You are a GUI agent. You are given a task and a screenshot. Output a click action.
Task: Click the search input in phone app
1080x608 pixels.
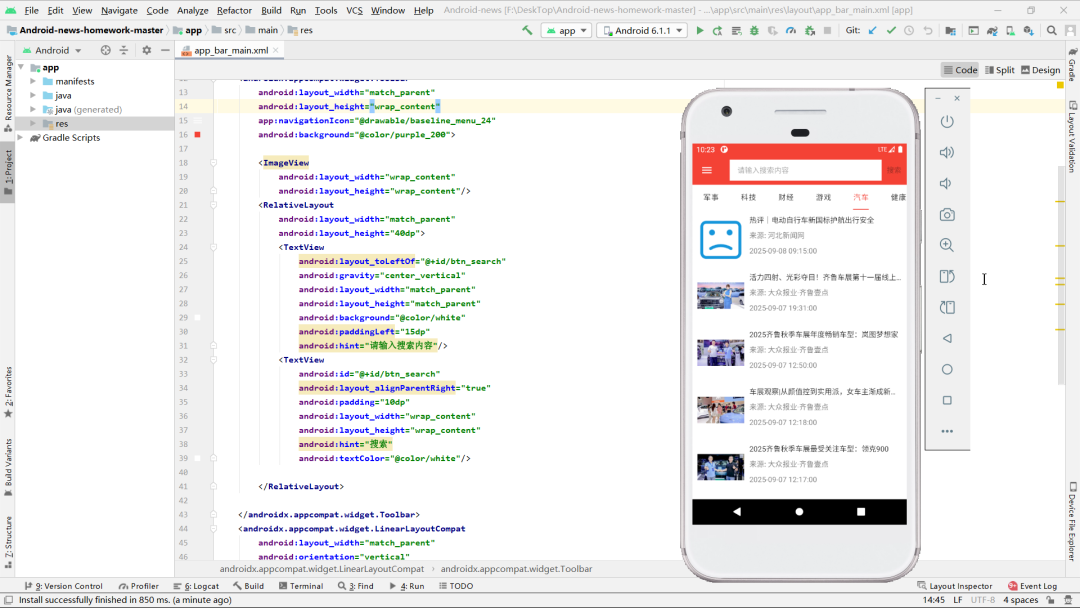pyautogui.click(x=805, y=170)
